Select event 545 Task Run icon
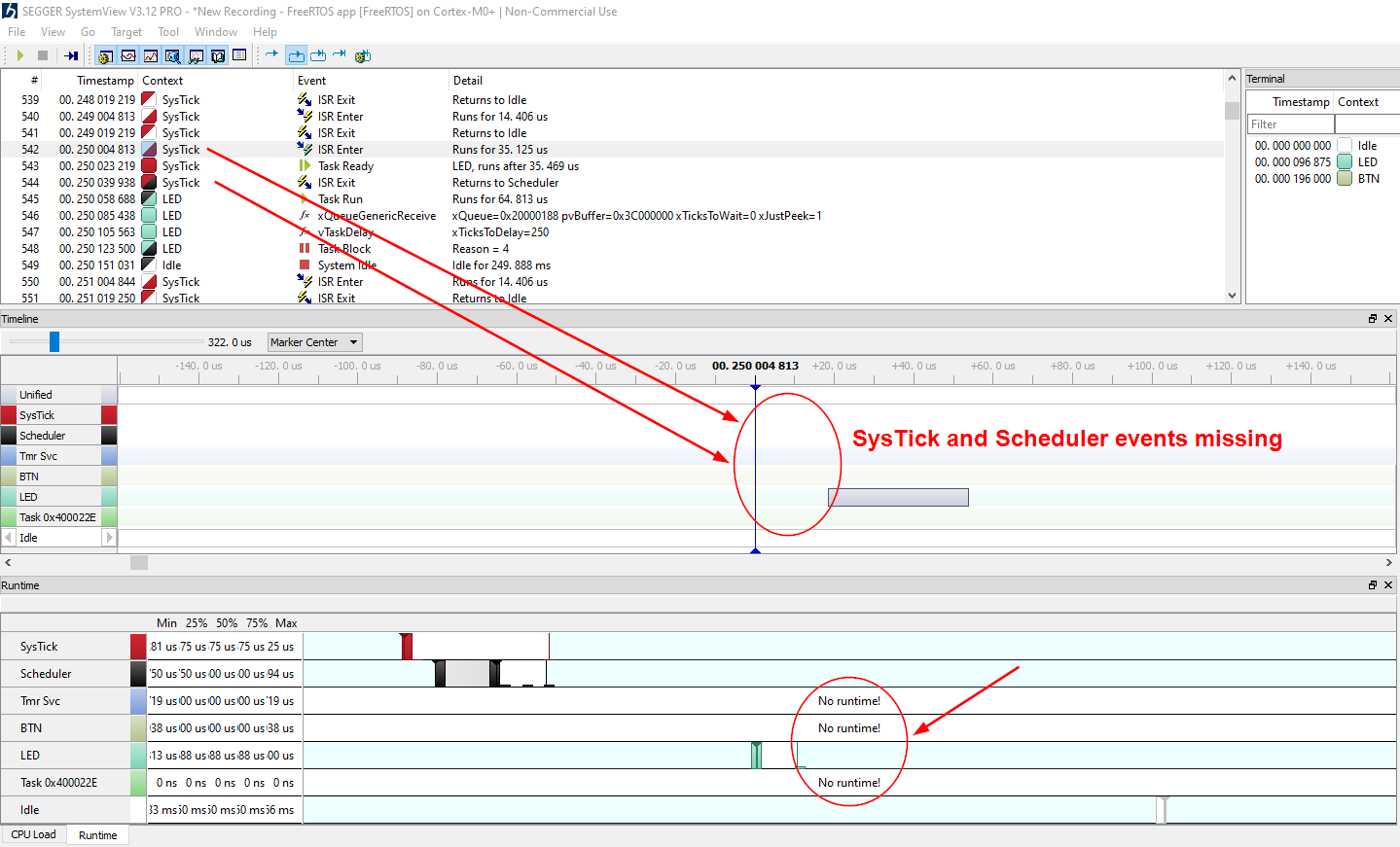Viewport: 1400px width, 847px height. [305, 199]
